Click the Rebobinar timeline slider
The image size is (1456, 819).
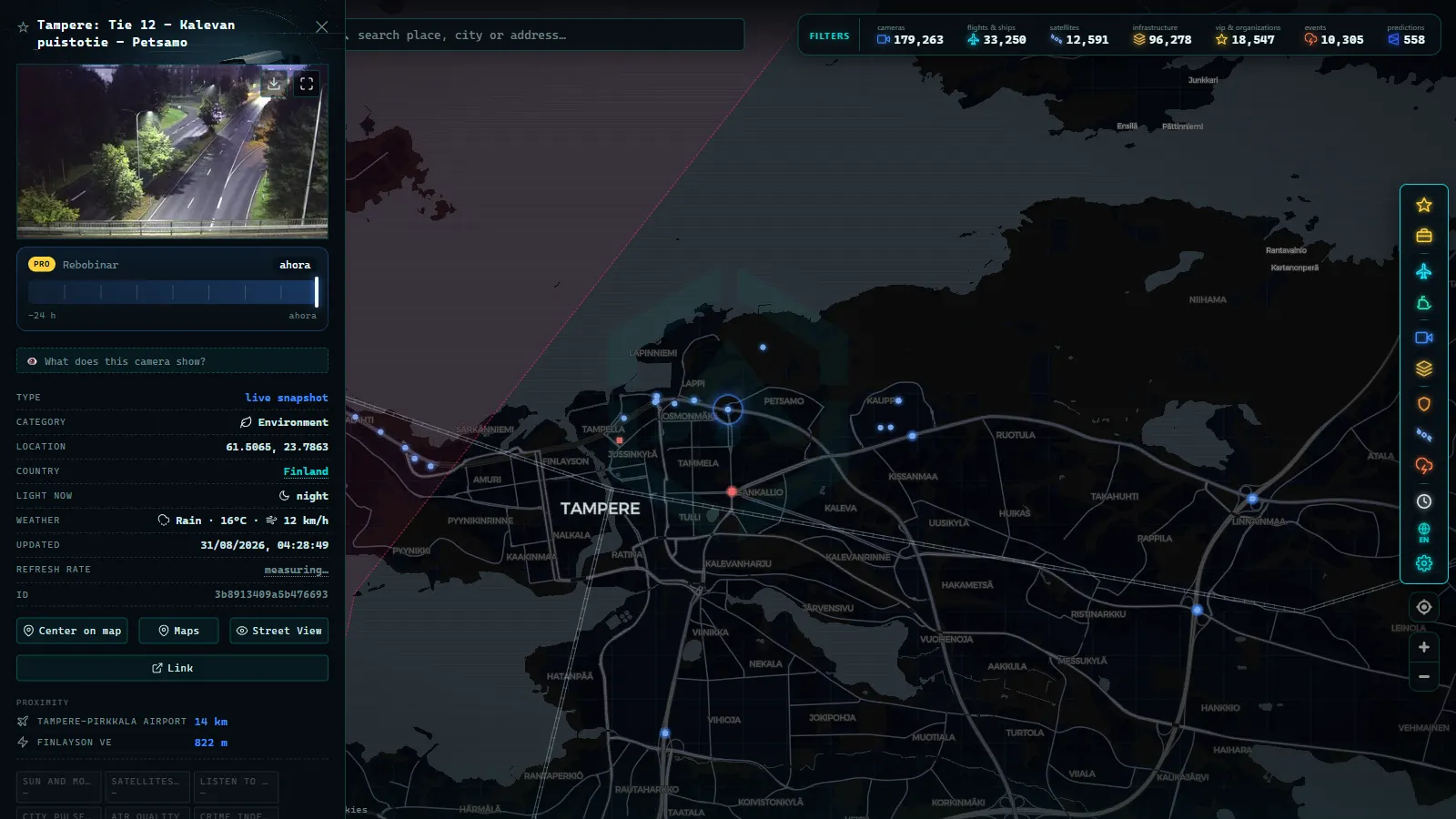pyautogui.click(x=173, y=292)
